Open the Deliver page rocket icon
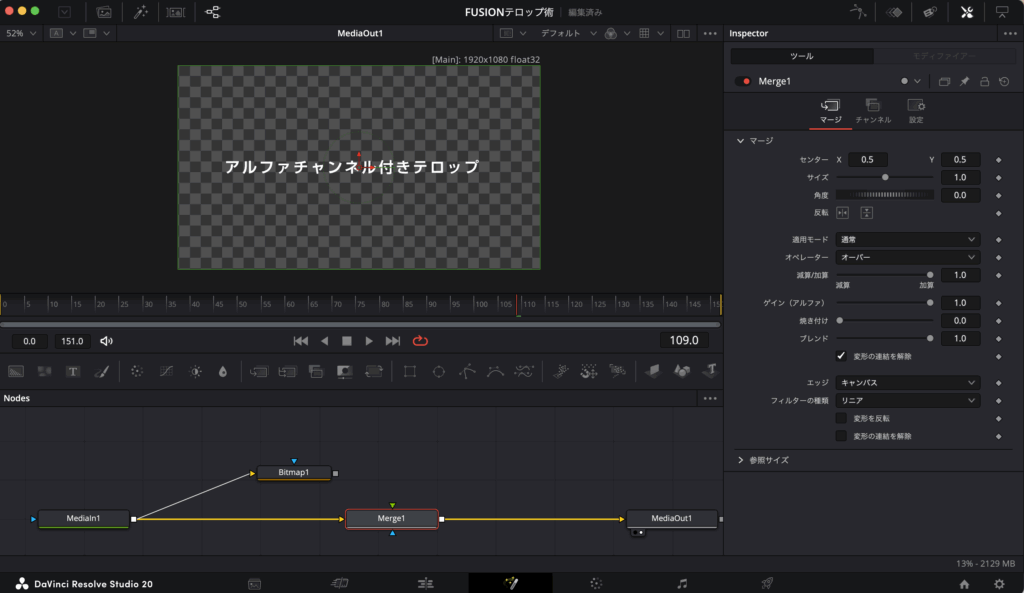This screenshot has height=593, width=1024. 767,583
